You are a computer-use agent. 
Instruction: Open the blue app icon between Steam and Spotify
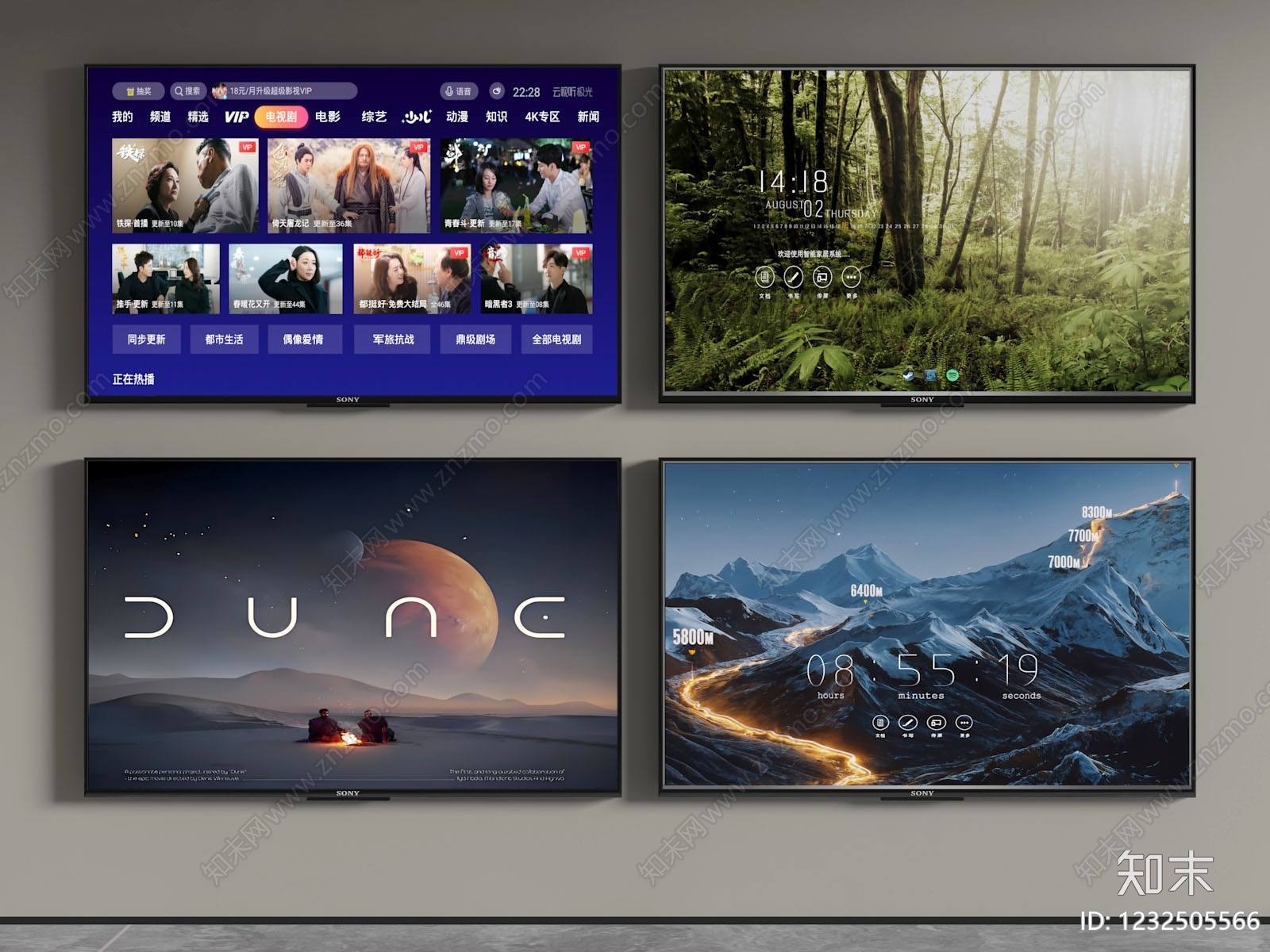click(x=931, y=375)
